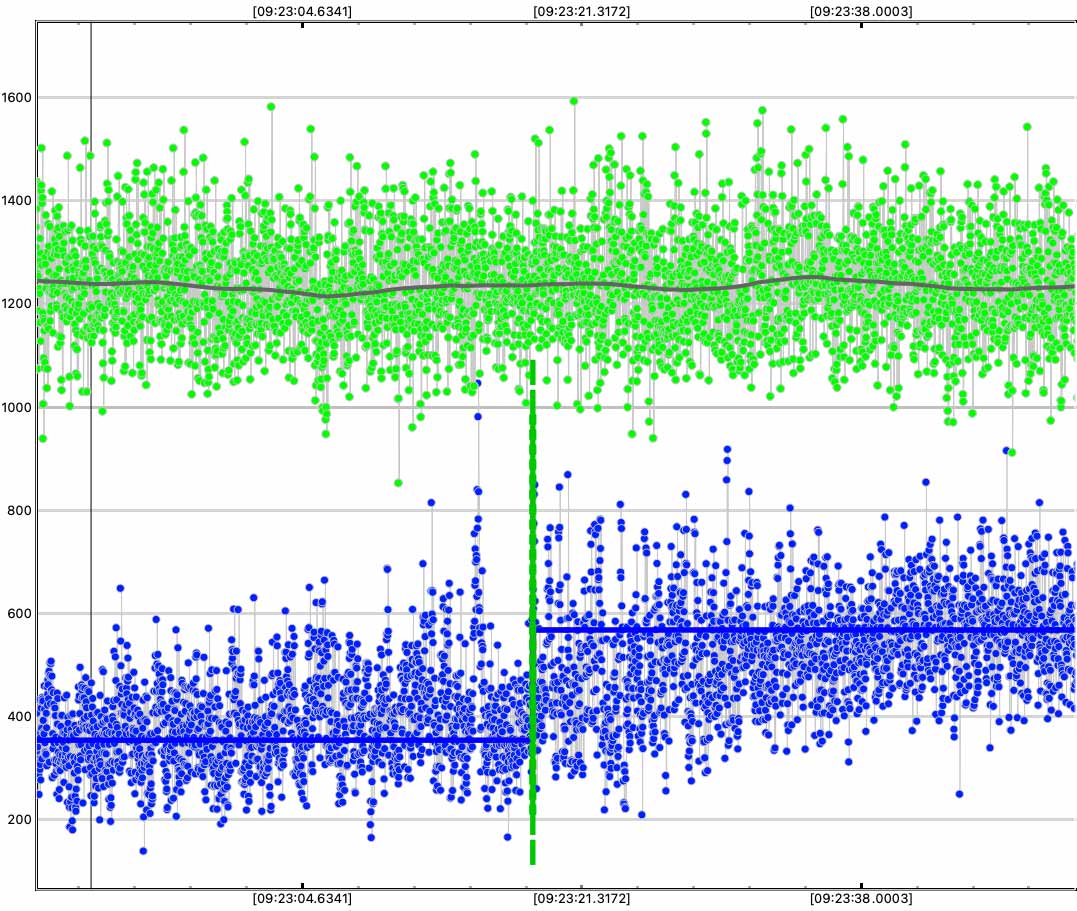Click the blue mean line near 350
The height and width of the screenshot is (911, 1077).
coord(283,740)
